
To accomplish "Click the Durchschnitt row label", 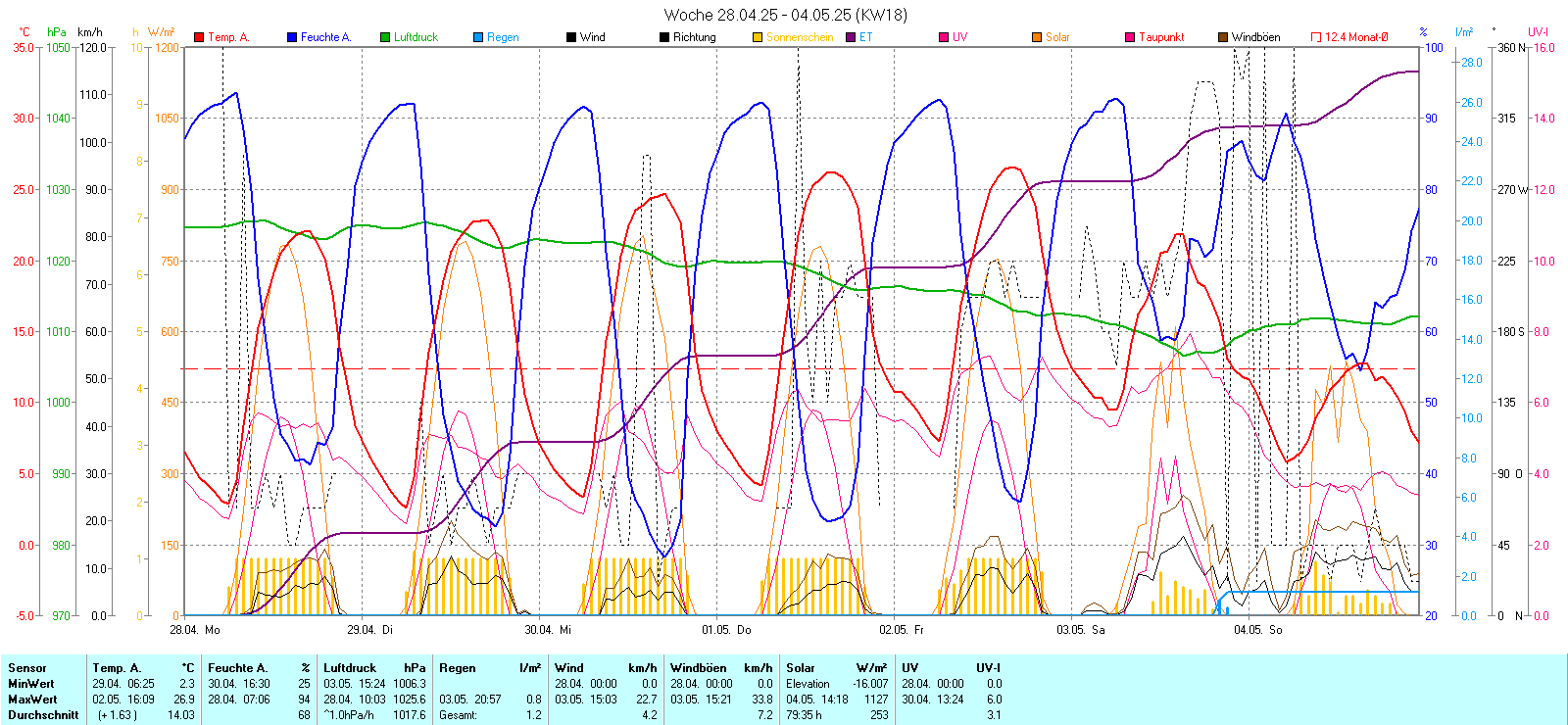I will pos(43,715).
